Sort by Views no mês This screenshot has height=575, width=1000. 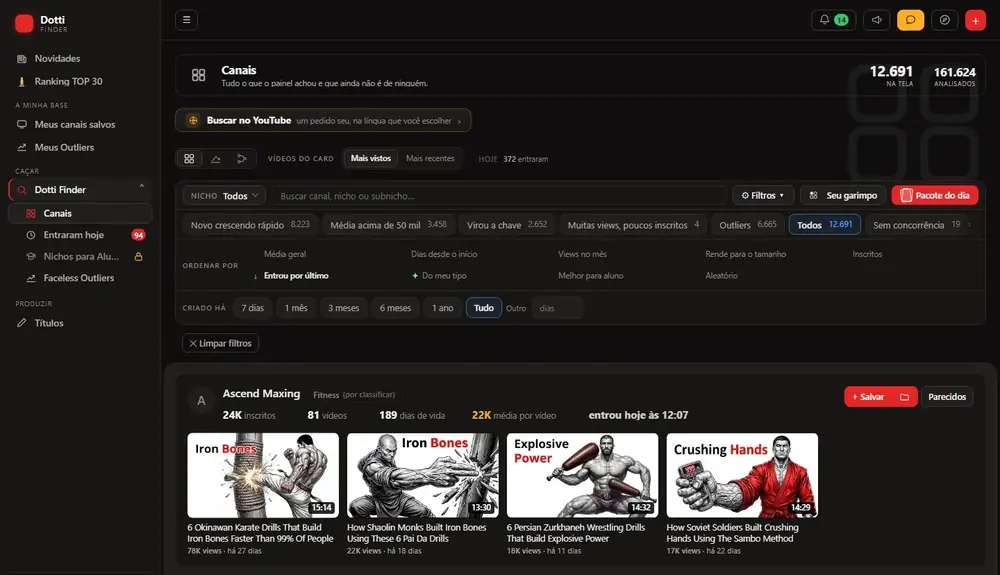tap(582, 254)
